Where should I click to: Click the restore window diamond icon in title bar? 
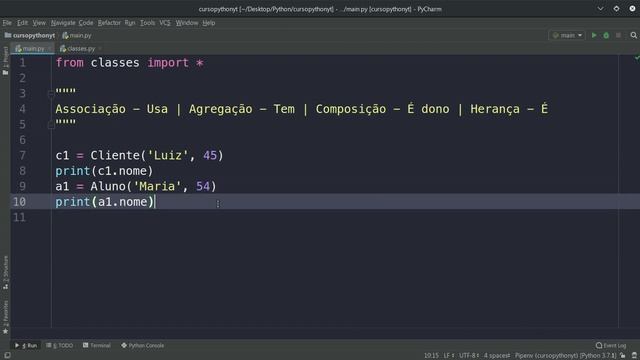pos(616,9)
